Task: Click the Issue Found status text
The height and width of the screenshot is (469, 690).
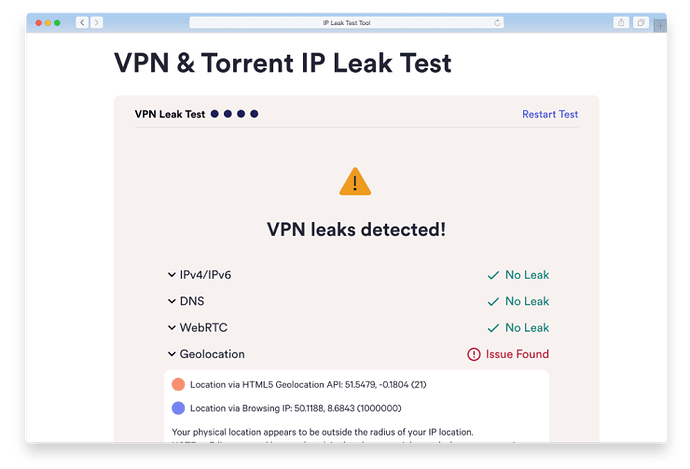Action: click(517, 354)
